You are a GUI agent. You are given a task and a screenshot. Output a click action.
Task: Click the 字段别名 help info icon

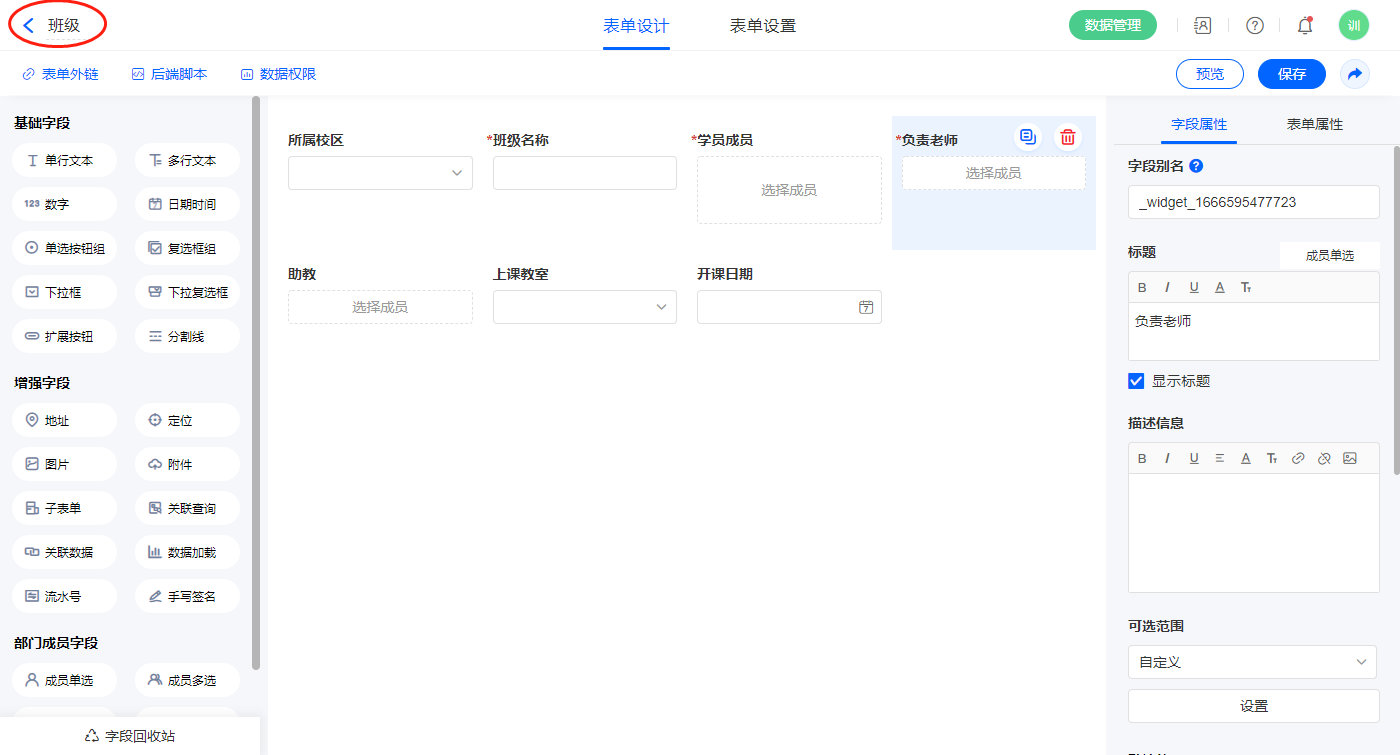coord(1196,166)
